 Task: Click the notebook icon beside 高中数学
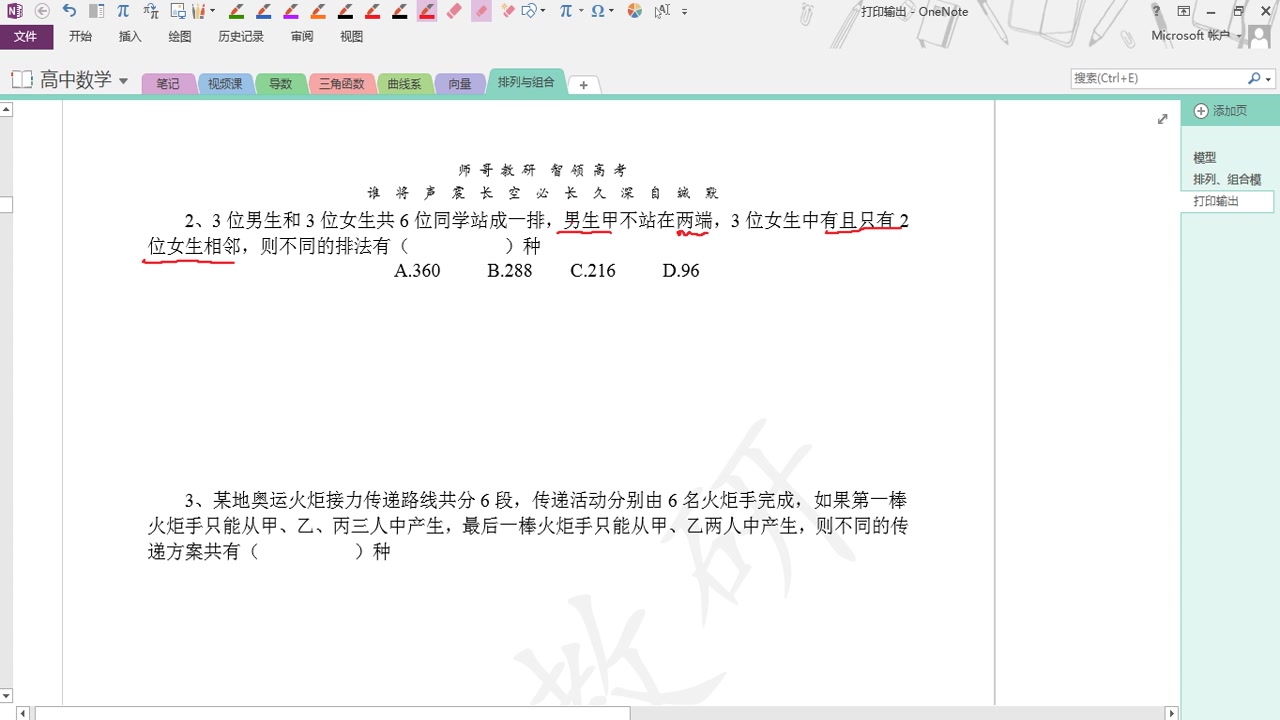[21, 80]
